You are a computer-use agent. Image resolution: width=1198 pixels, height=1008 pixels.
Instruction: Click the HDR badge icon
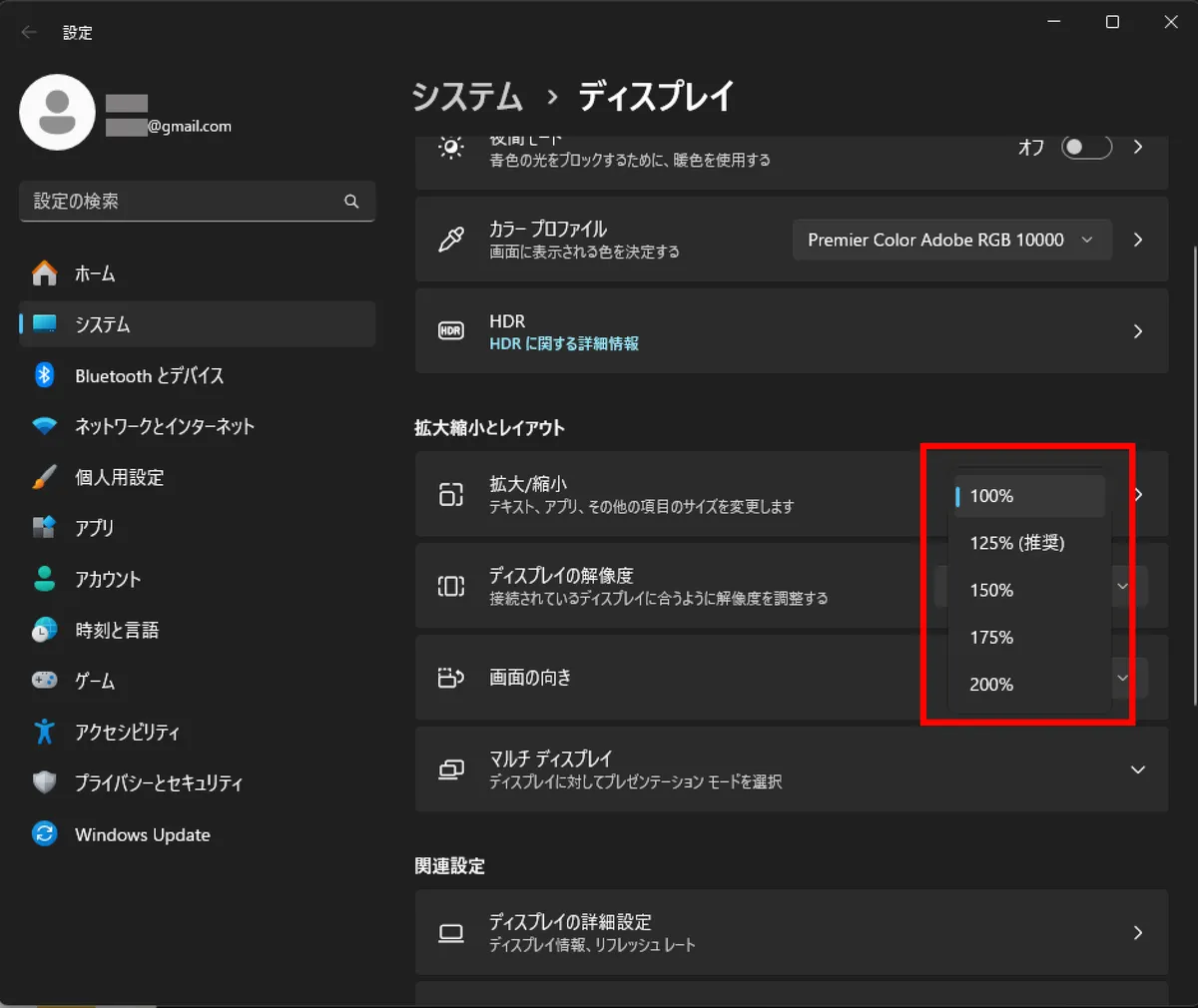point(451,331)
